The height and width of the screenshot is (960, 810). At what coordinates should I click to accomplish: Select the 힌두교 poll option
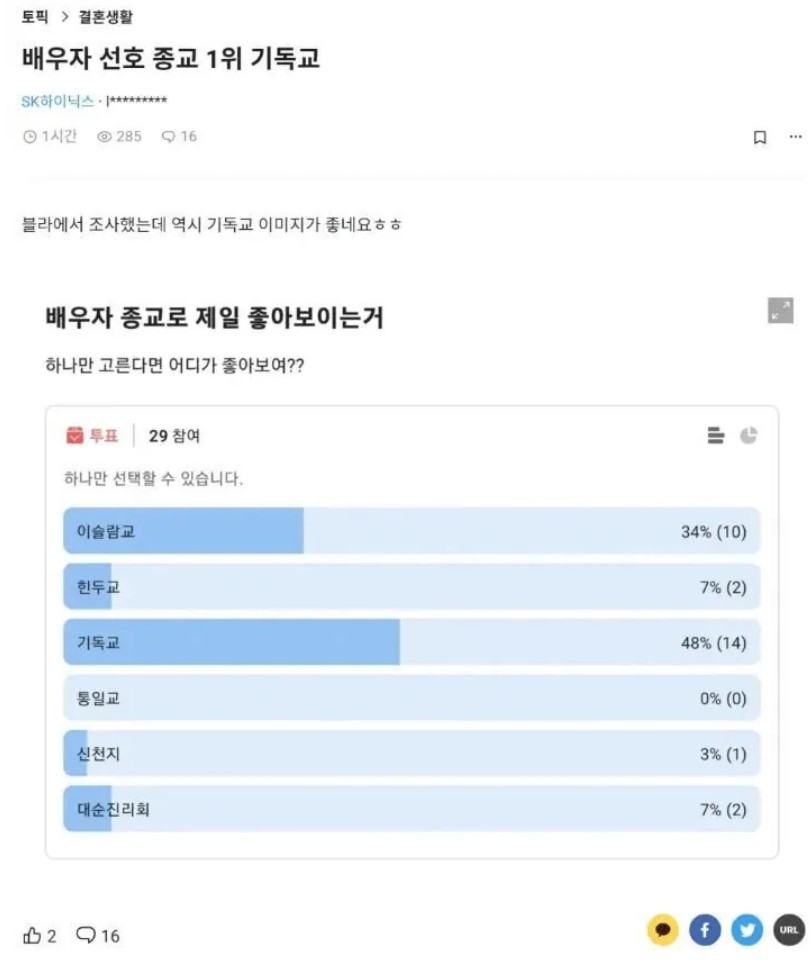coord(411,587)
